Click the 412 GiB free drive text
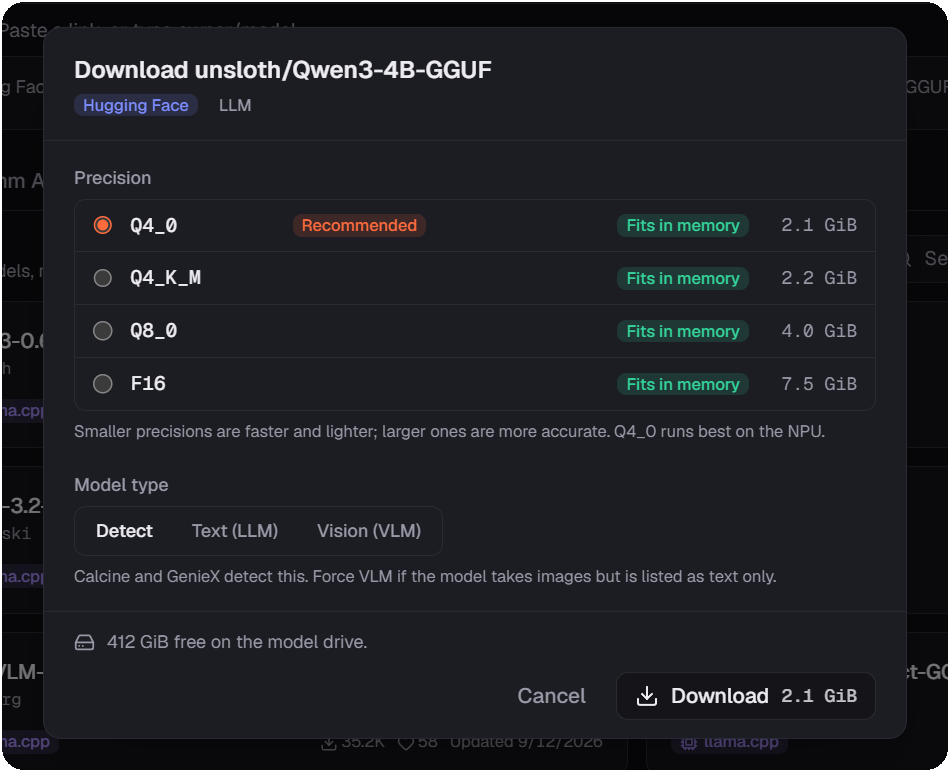 point(237,642)
